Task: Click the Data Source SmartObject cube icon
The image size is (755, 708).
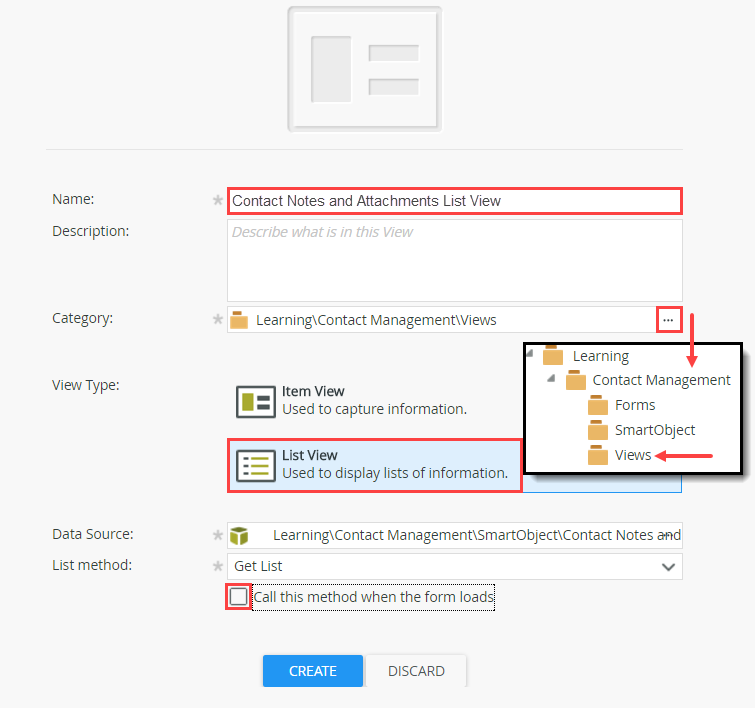Action: click(239, 536)
